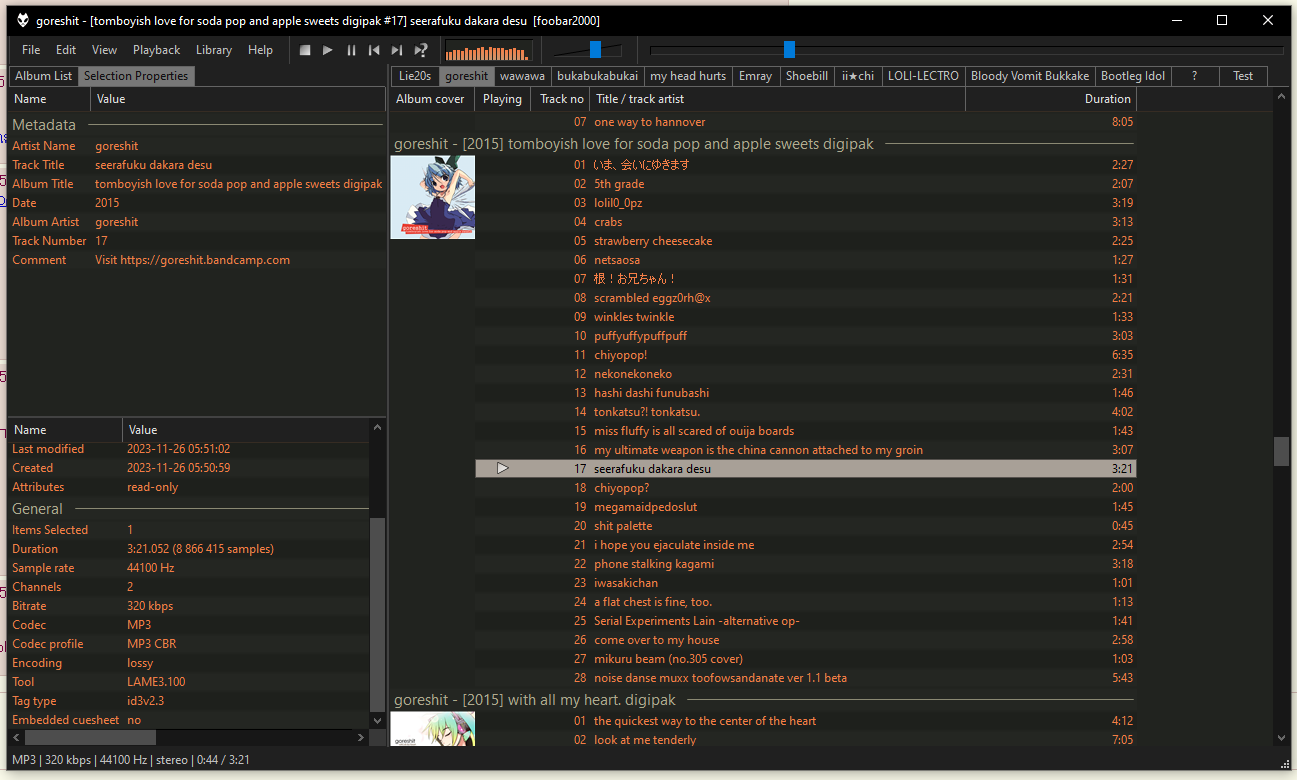The image size is (1297, 780).
Task: Click the tomboyish love album cover thumbnail
Action: tap(432, 197)
